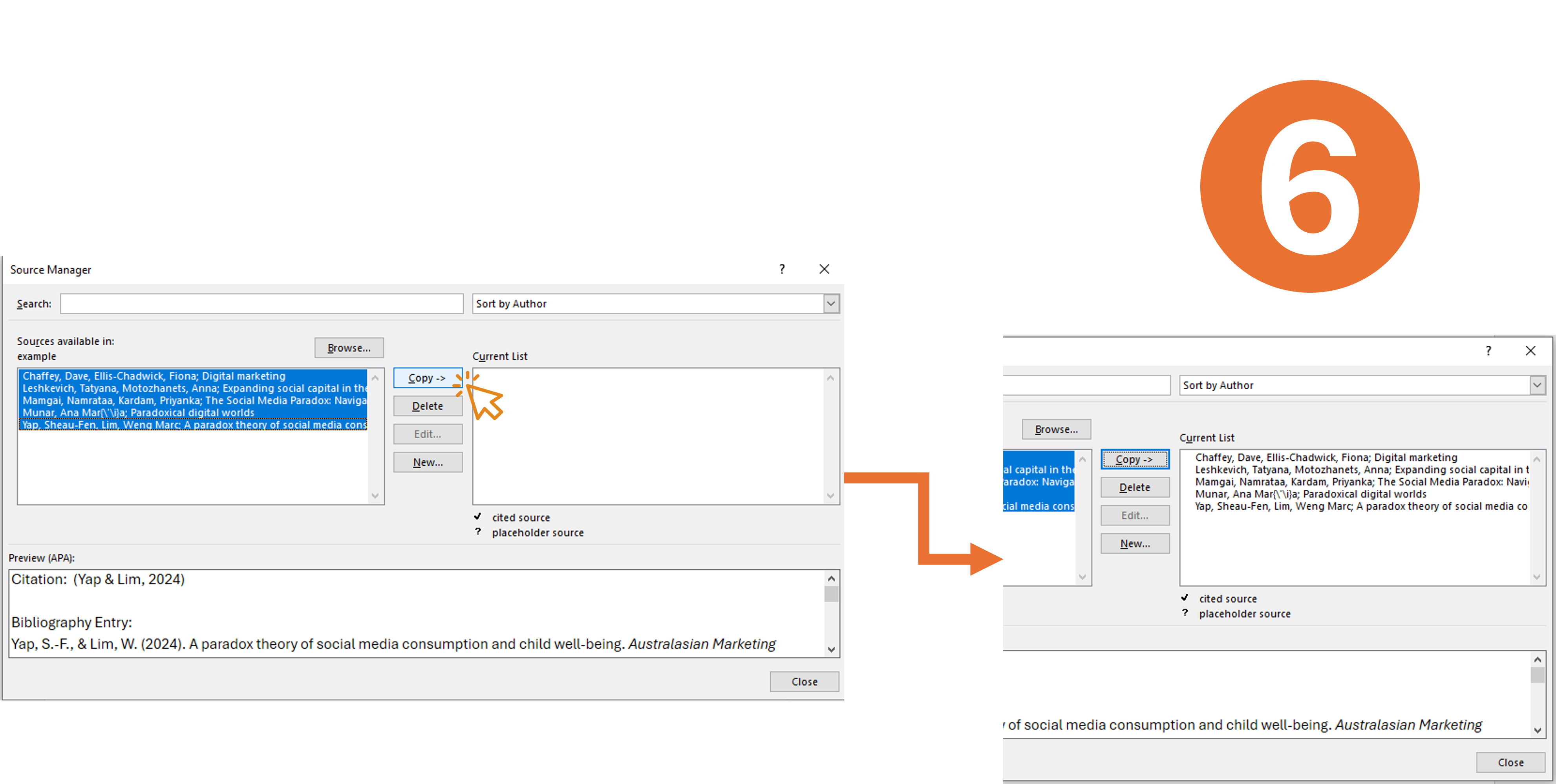
Task: Select the Munar Paradoxical digital worlds source
Action: point(138,413)
